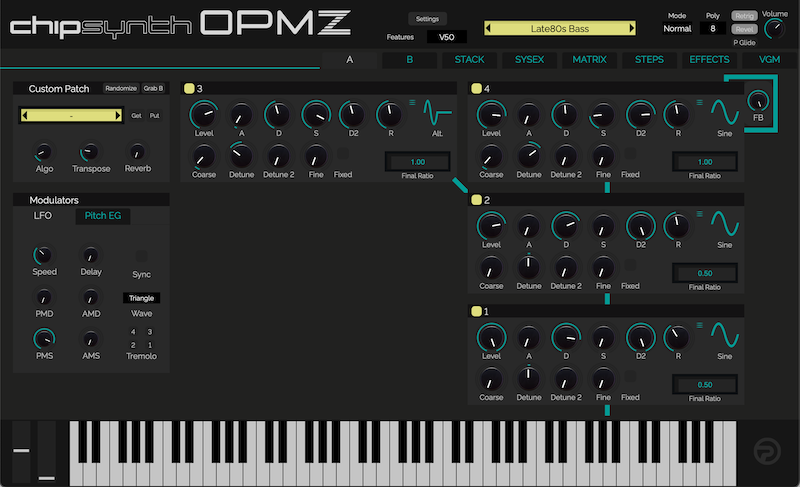
Task: Click the PMS knob
Action: [x=44, y=339]
